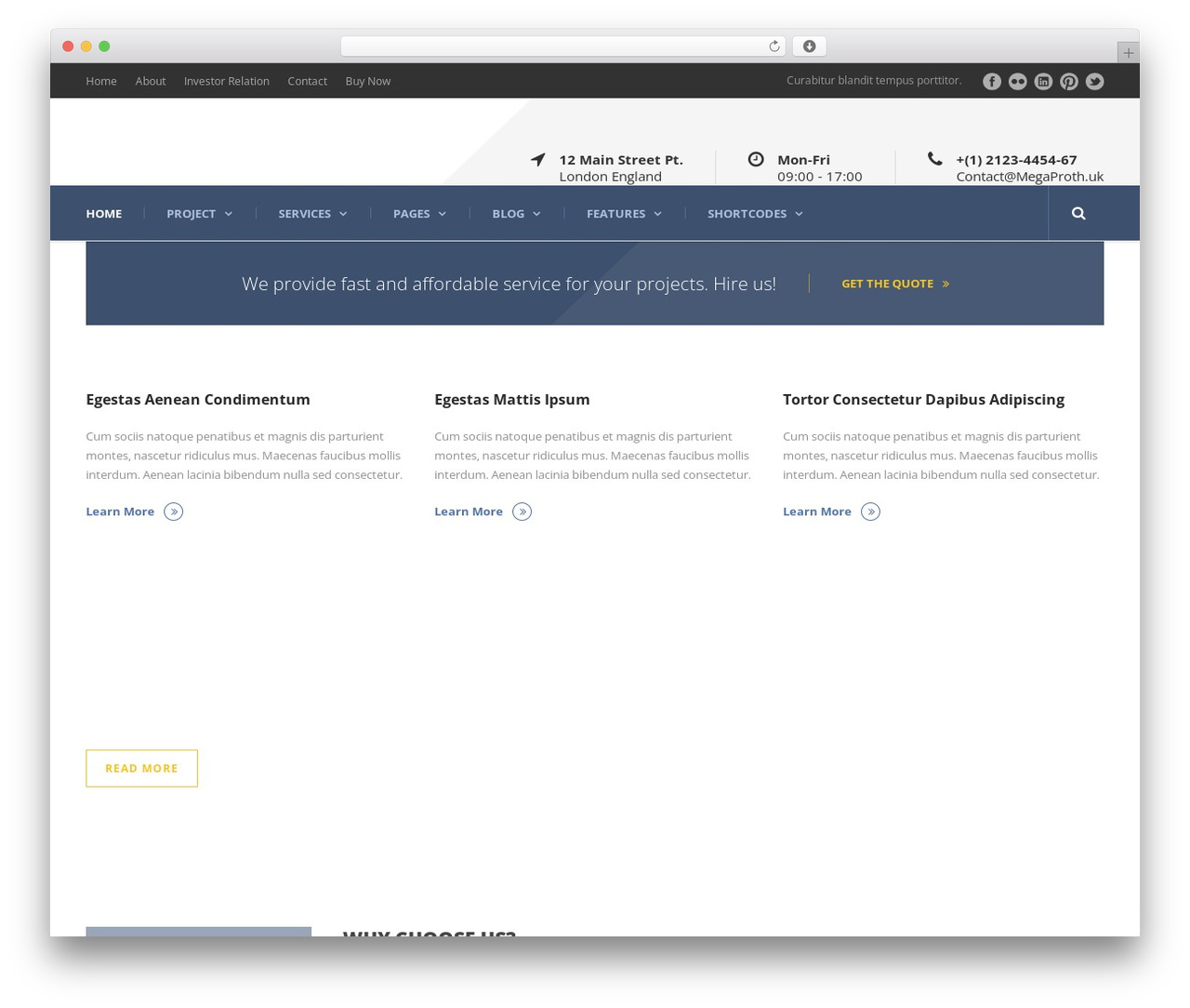Click arrow circle under Tortor Consectetur Dapibus
1190x1008 pixels.
pos(870,511)
